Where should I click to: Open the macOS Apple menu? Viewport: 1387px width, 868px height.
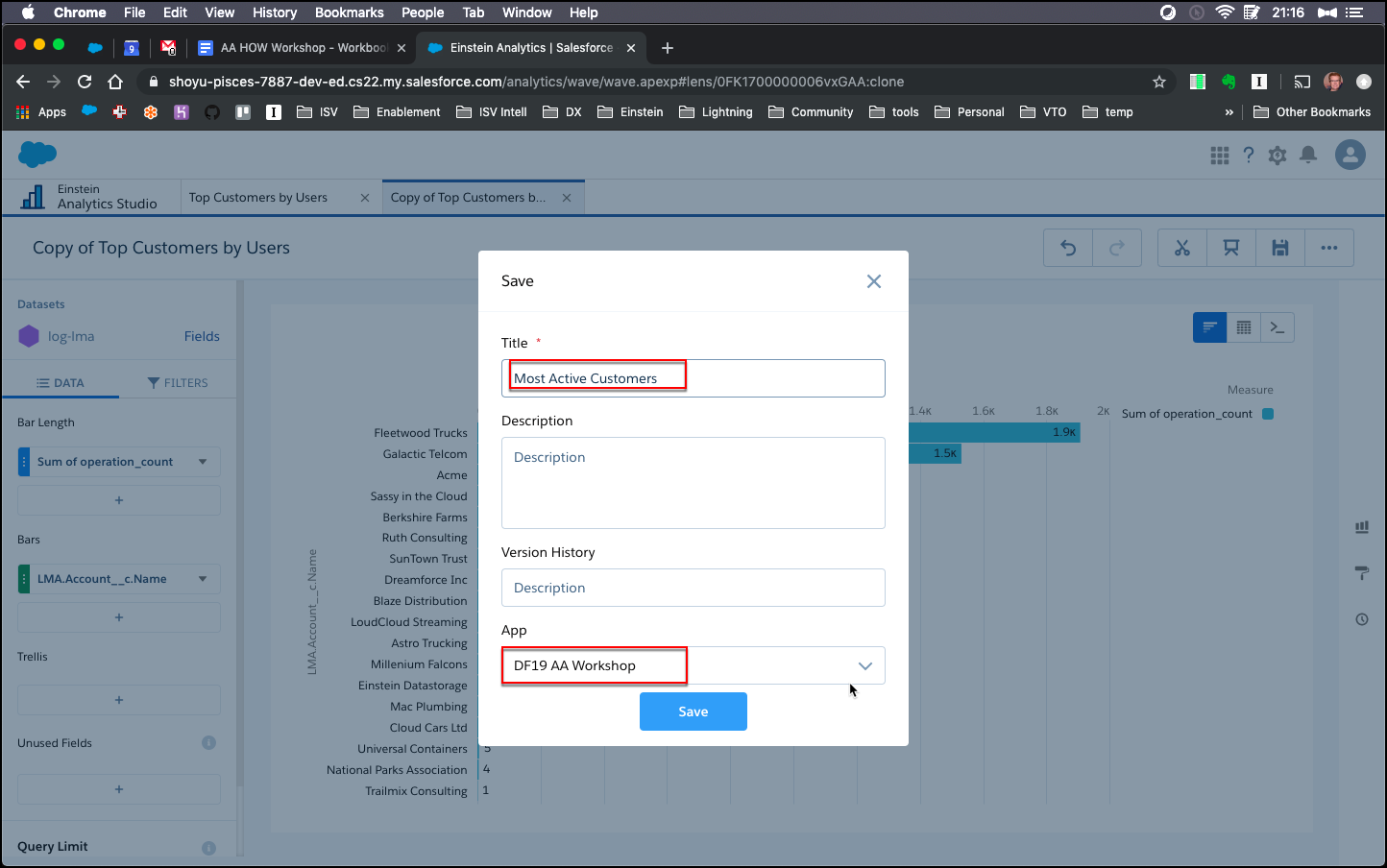click(x=28, y=12)
